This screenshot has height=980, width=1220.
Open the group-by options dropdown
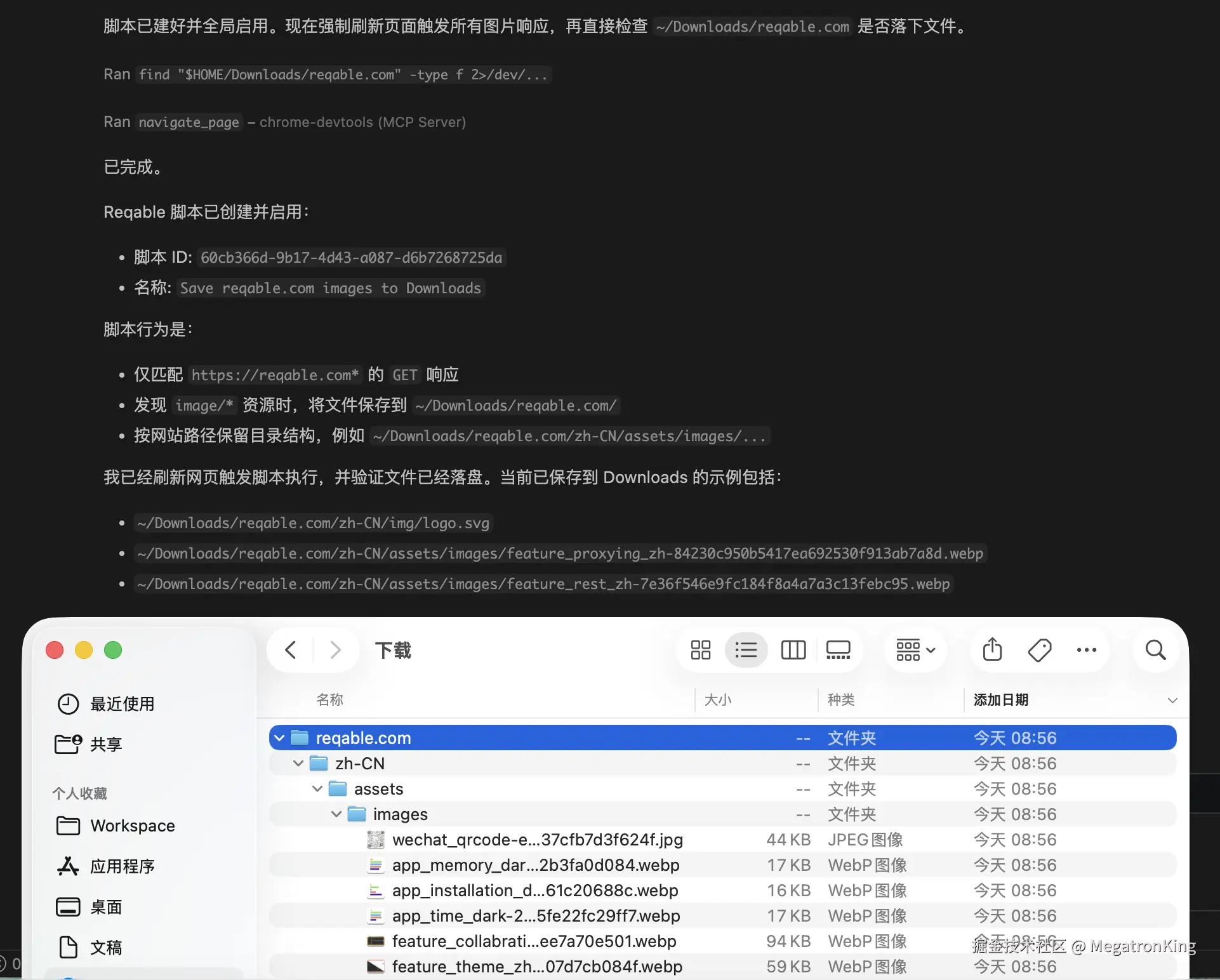(915, 650)
